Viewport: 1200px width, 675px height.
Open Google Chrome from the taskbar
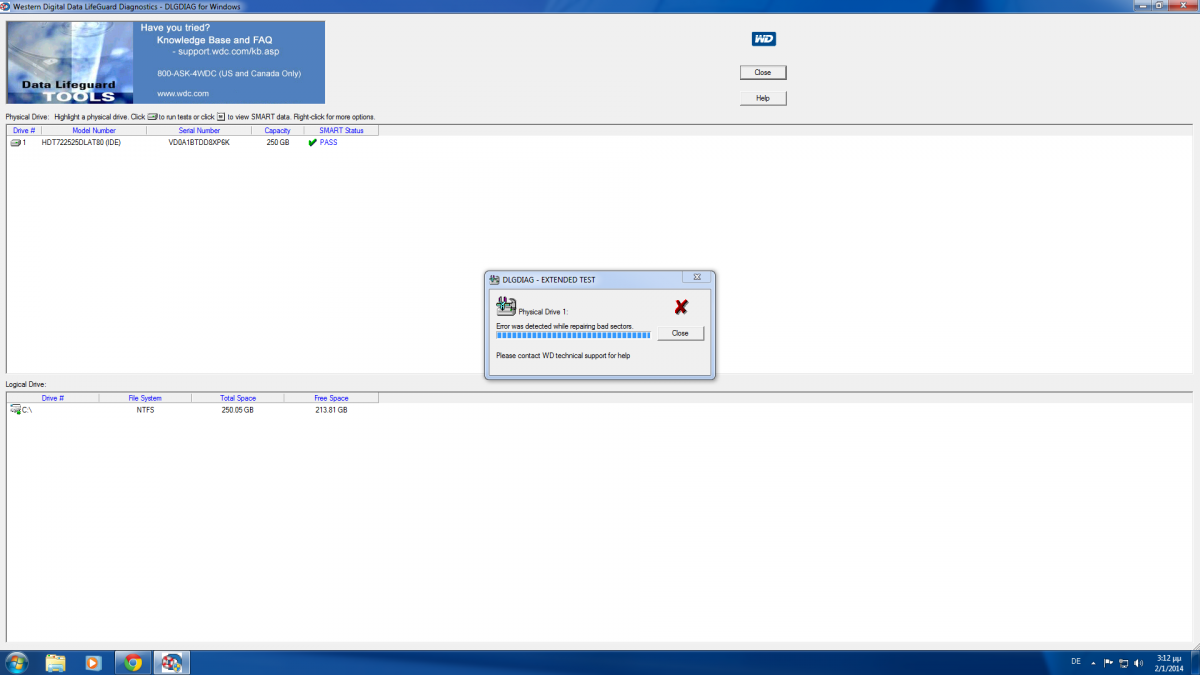pos(133,662)
